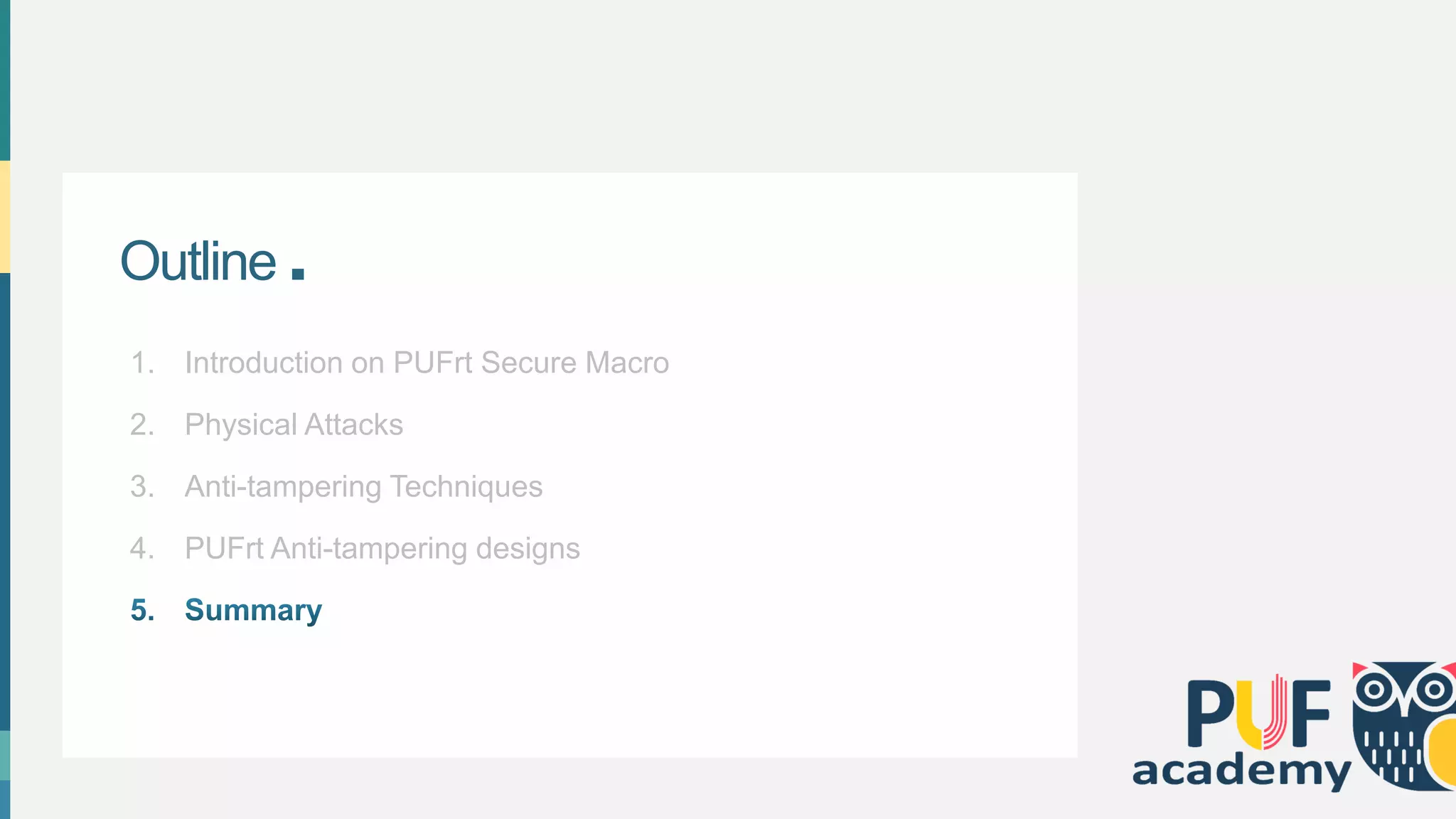Click the PUF logo lettering

1258,713
